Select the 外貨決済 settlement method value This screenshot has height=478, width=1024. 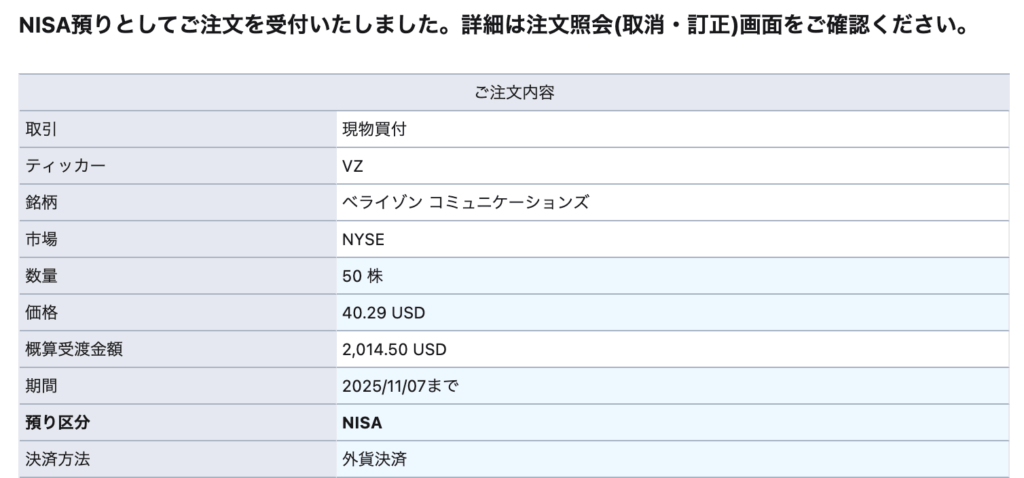click(x=373, y=460)
